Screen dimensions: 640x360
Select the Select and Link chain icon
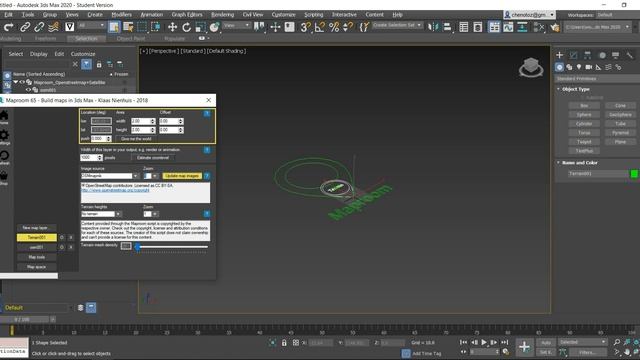pos(25,27)
